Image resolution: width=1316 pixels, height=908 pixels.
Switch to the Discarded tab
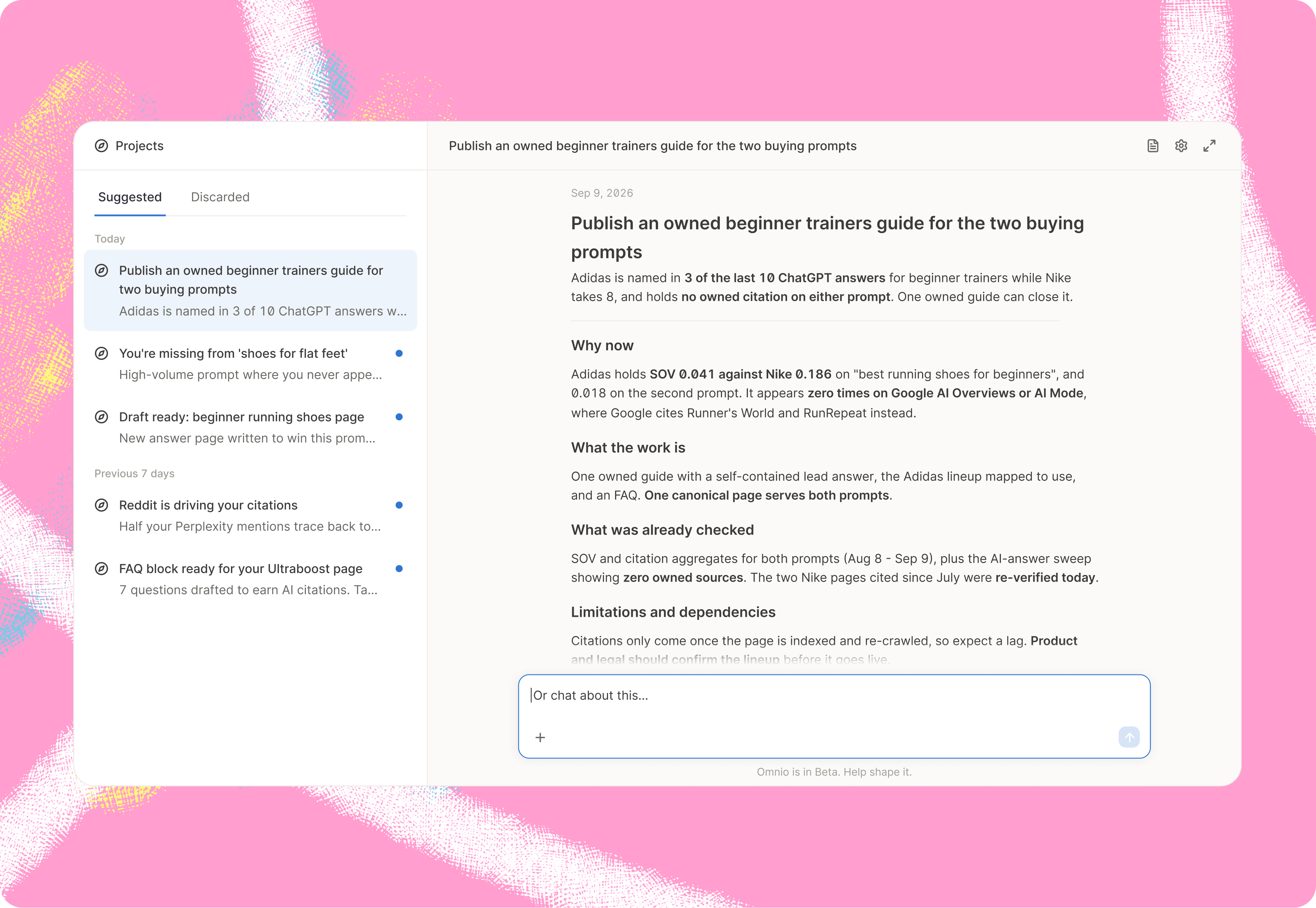point(220,197)
